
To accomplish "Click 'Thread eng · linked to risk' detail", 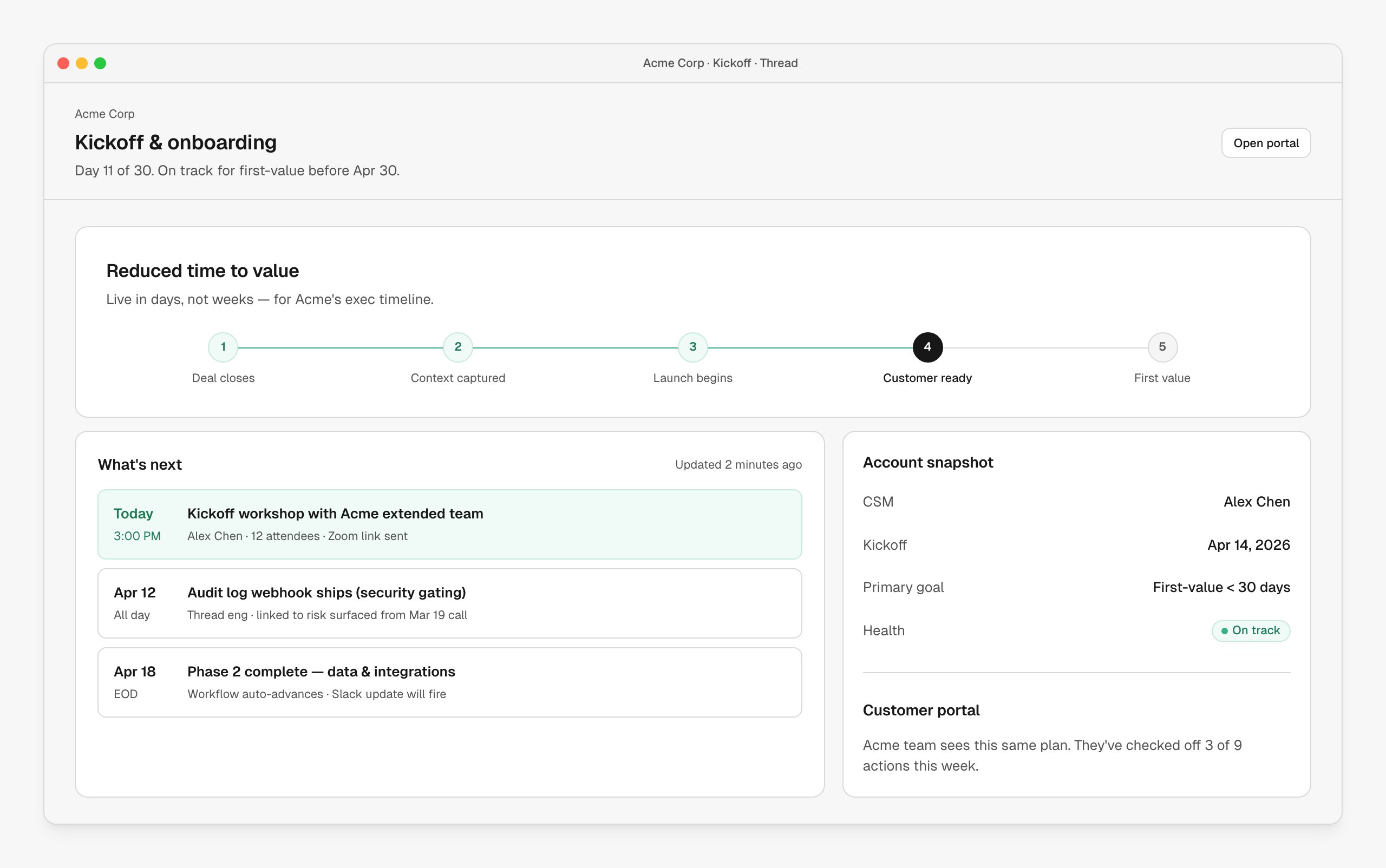I will pos(327,615).
